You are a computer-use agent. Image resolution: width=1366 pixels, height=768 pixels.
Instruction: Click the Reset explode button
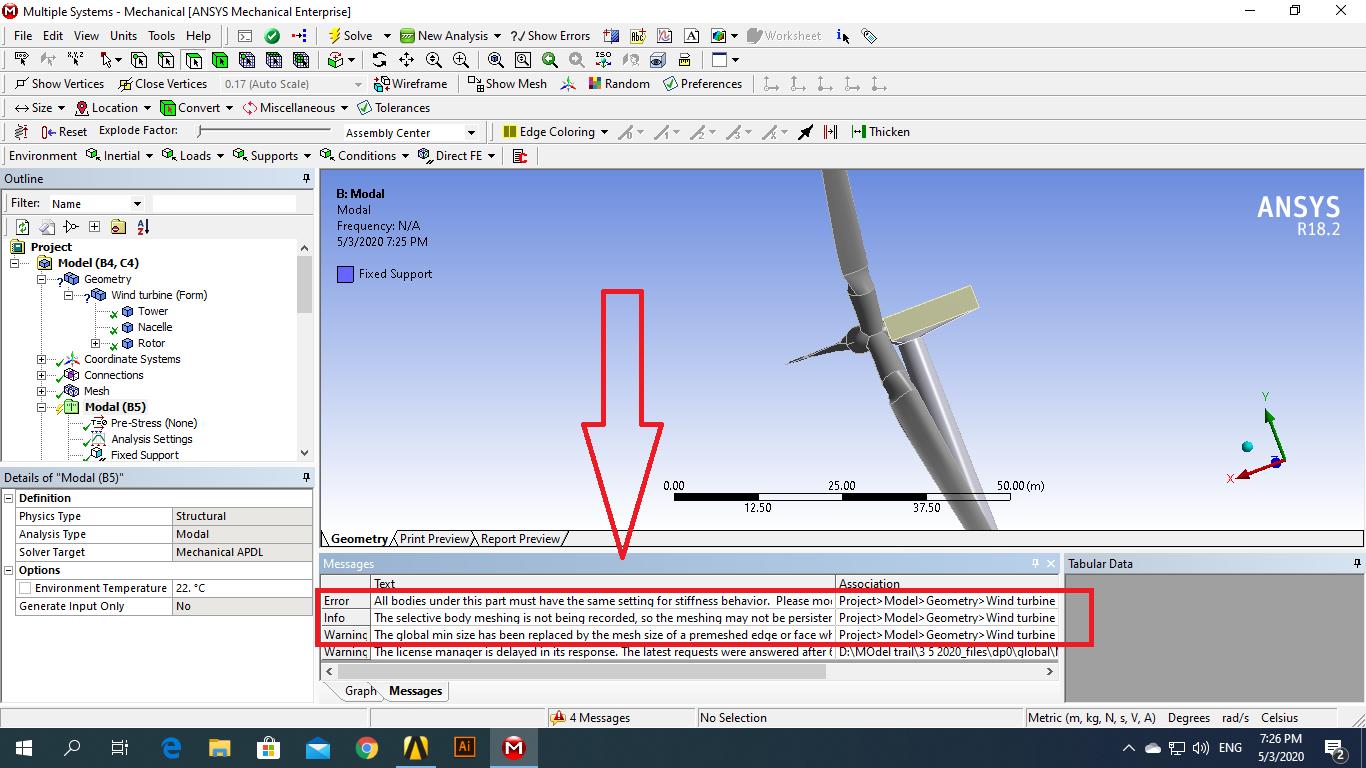coord(64,132)
